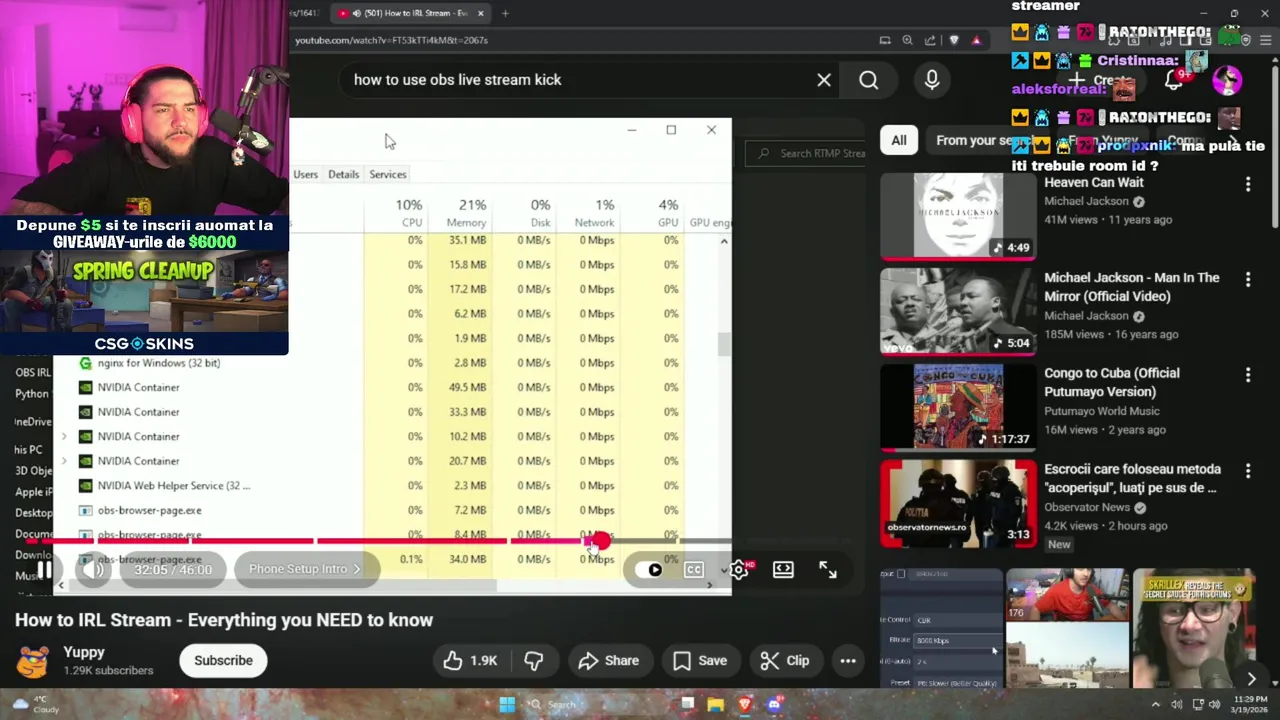Toggle closed captions CC button

[694, 570]
